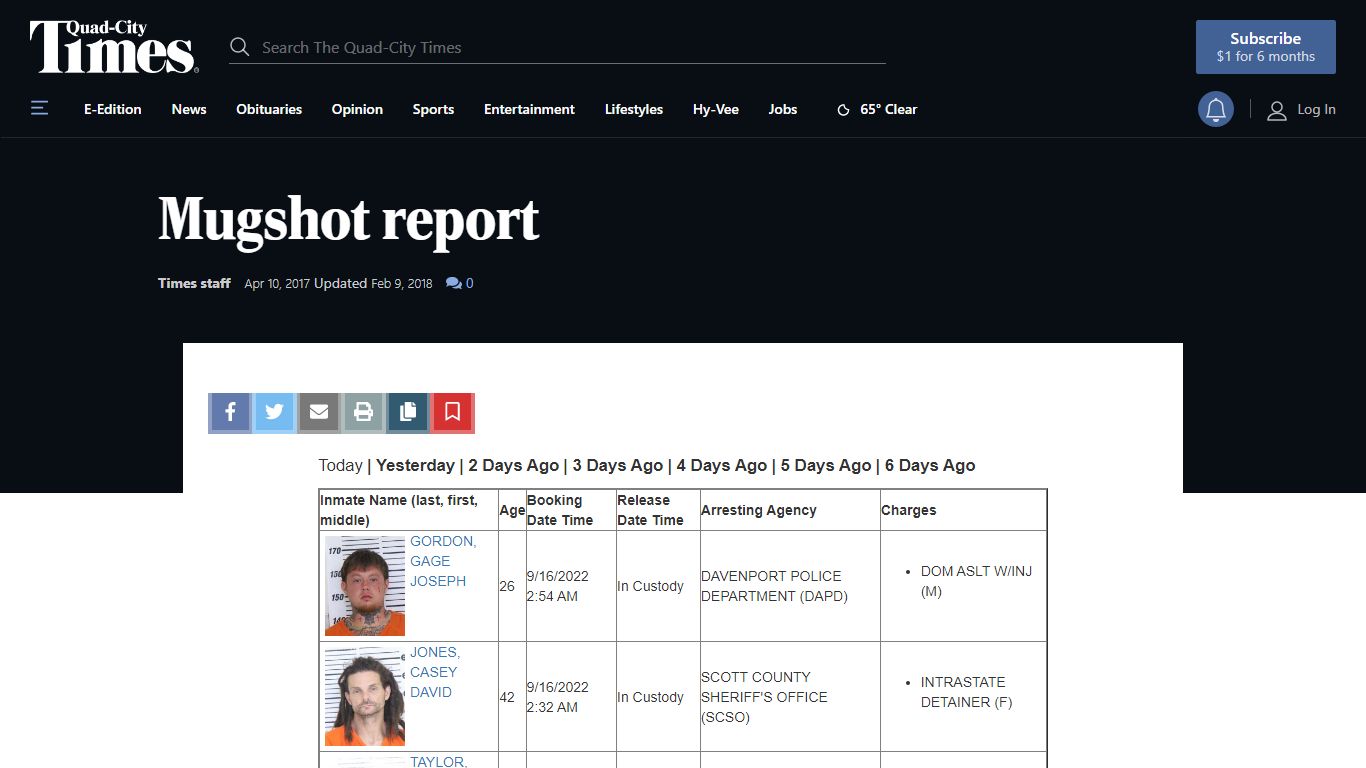The height and width of the screenshot is (768, 1366).
Task: Print the mugshot report
Action: [x=363, y=412]
